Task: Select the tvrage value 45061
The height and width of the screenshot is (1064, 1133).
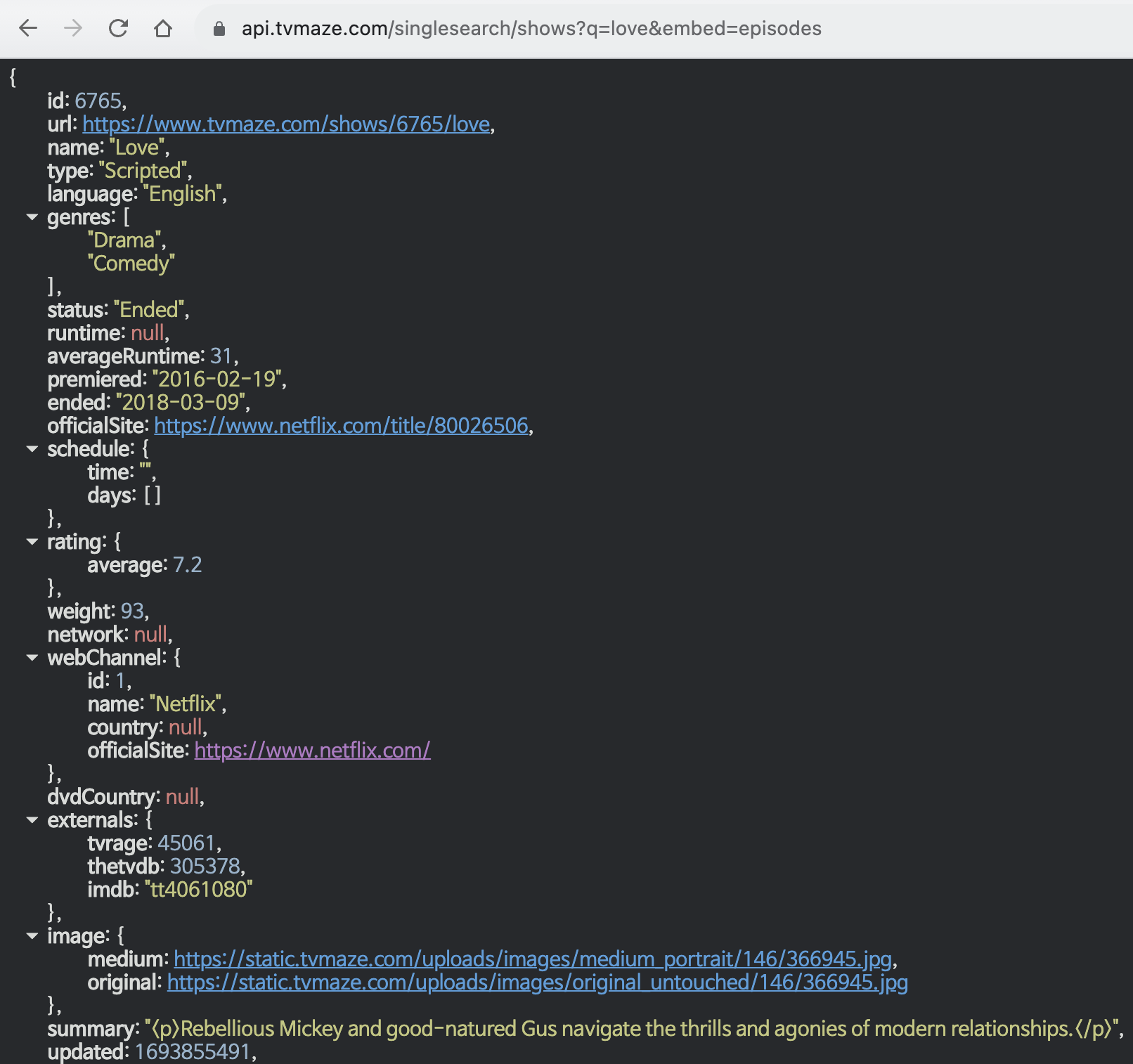Action: coord(186,843)
